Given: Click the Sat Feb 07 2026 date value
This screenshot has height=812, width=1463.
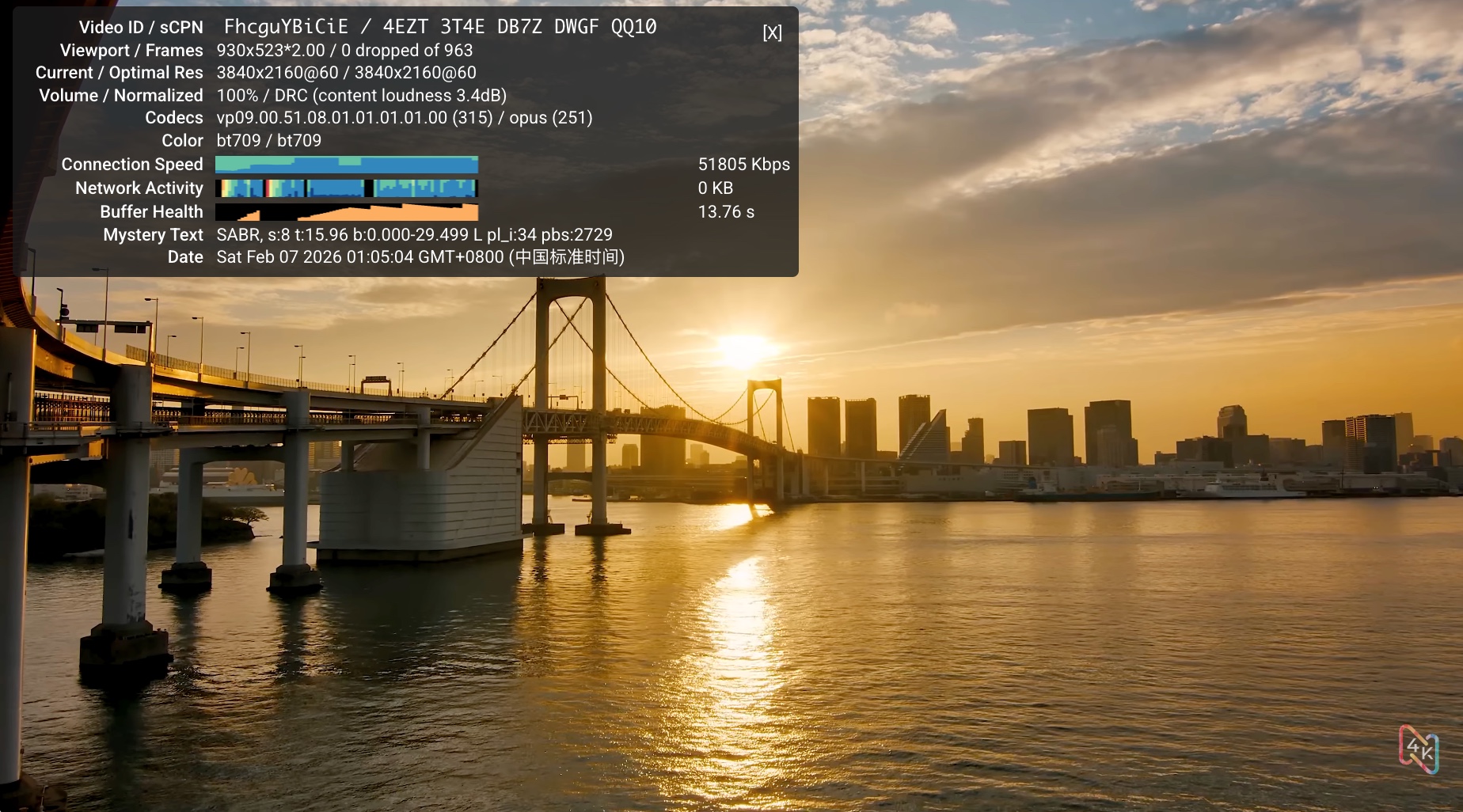Looking at the screenshot, I should pos(420,257).
